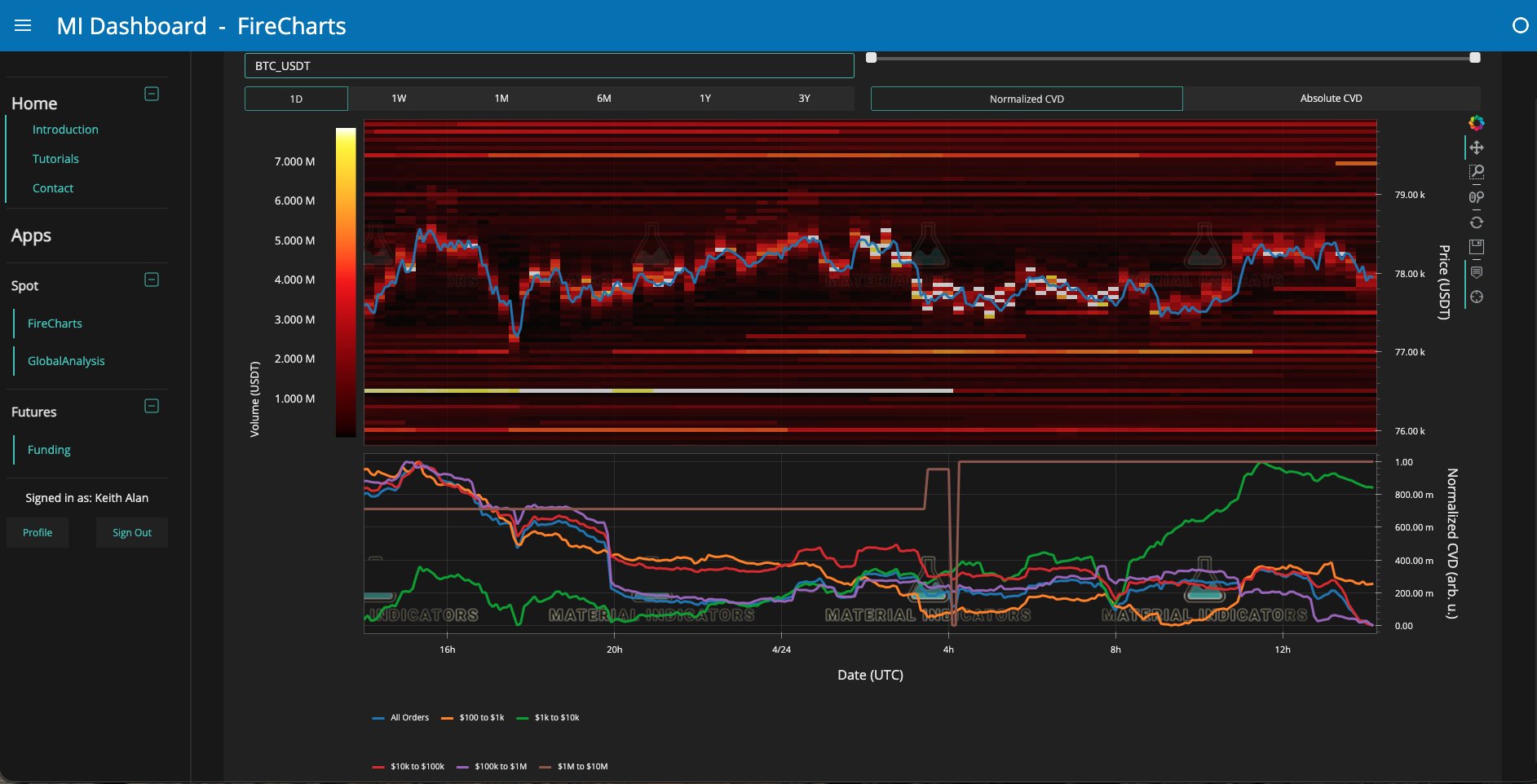Collapse the Home section

tap(152, 94)
